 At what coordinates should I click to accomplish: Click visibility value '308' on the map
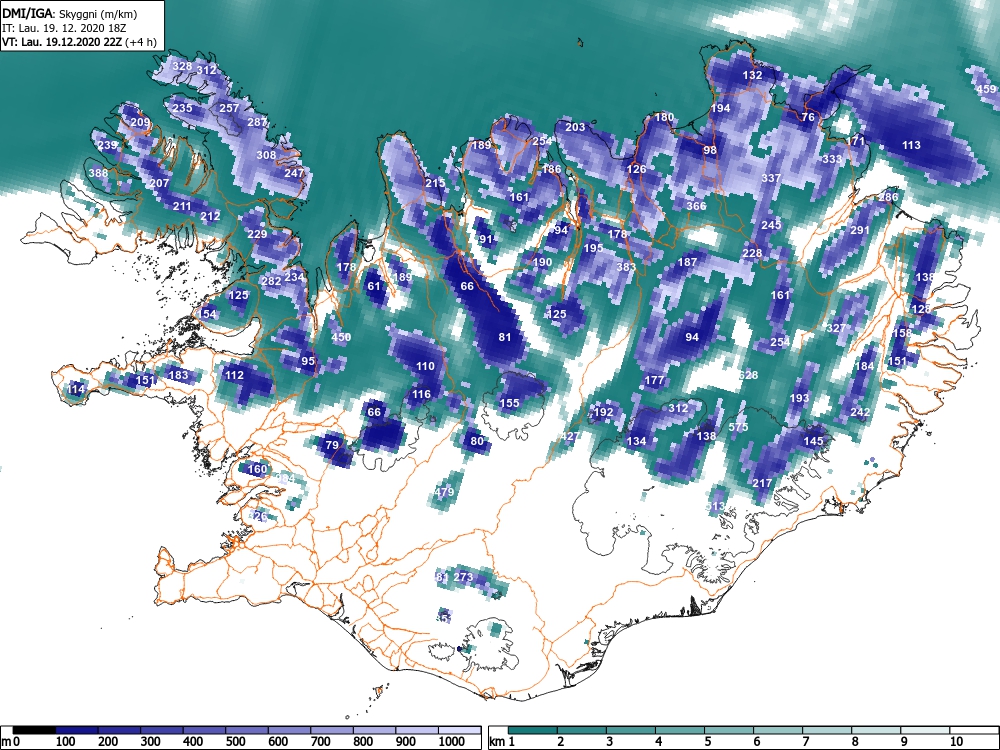(266, 155)
